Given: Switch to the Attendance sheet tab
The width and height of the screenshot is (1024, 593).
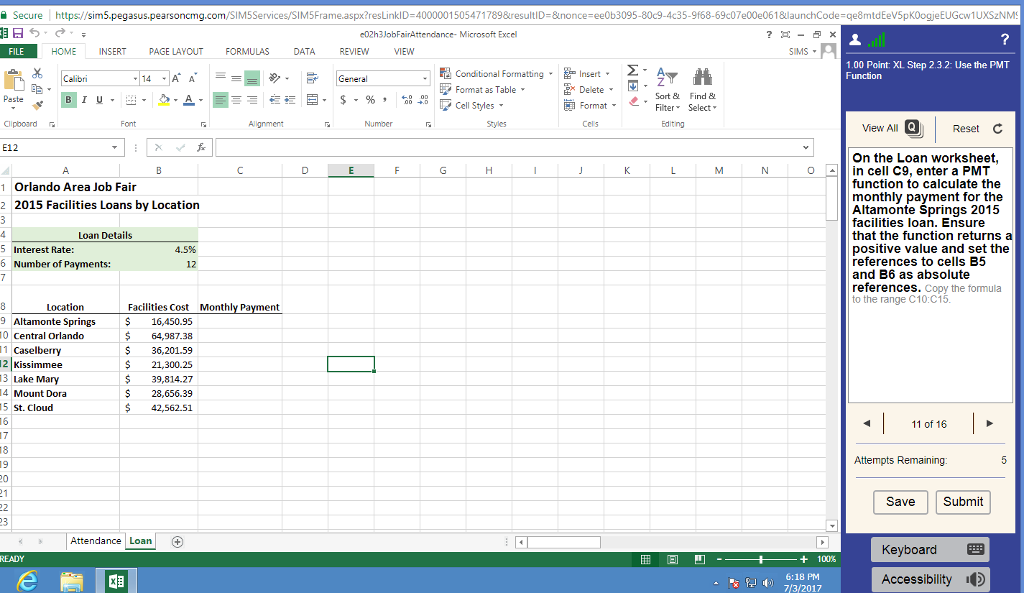Looking at the screenshot, I should coord(95,541).
